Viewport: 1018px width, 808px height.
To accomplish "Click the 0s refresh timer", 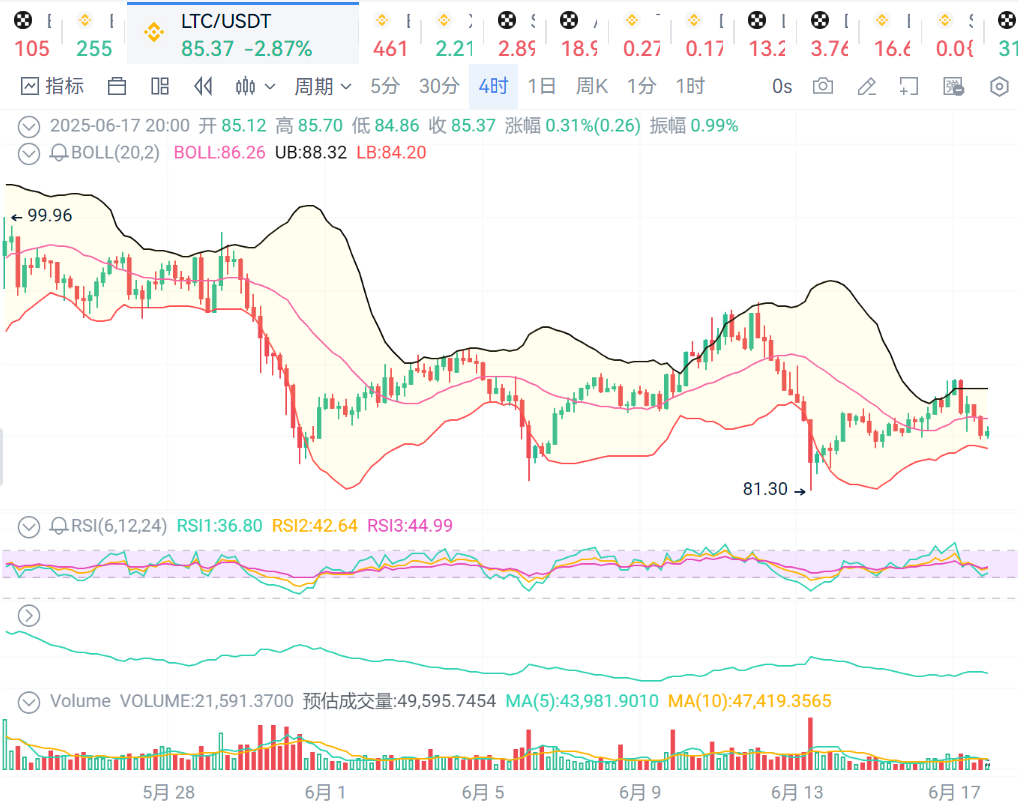I will pos(782,86).
